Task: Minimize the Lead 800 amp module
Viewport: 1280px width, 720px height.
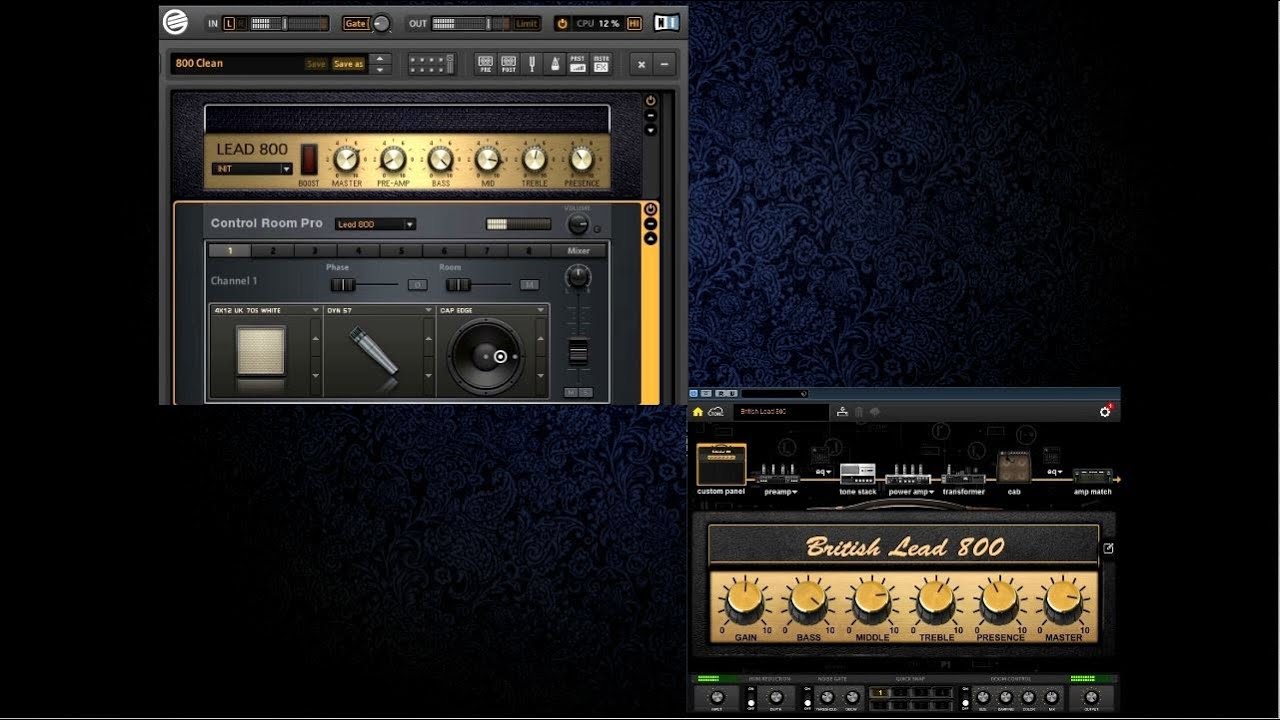Action: [x=650, y=116]
